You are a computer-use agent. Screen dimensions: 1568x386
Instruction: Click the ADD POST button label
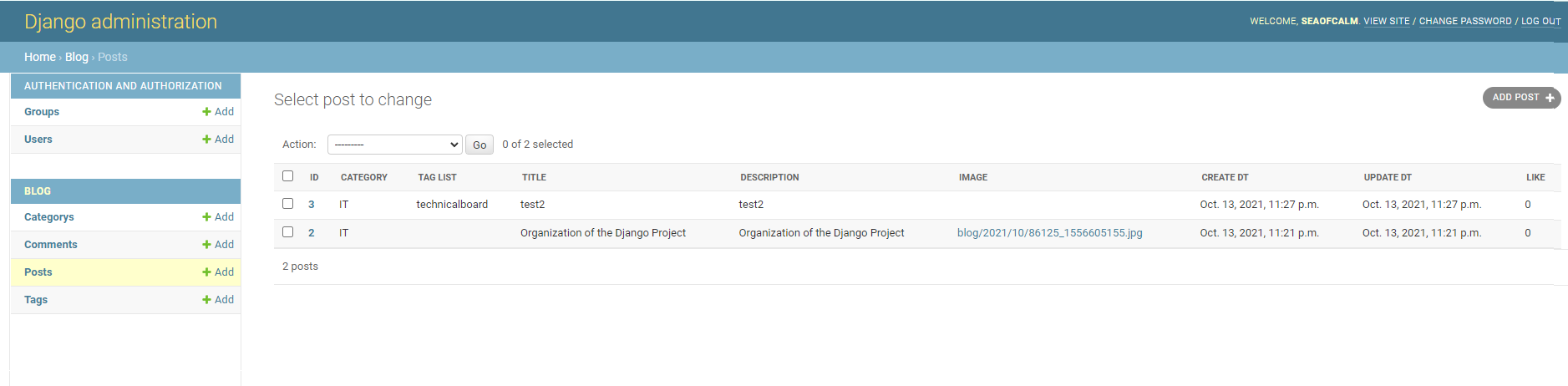[1515, 98]
